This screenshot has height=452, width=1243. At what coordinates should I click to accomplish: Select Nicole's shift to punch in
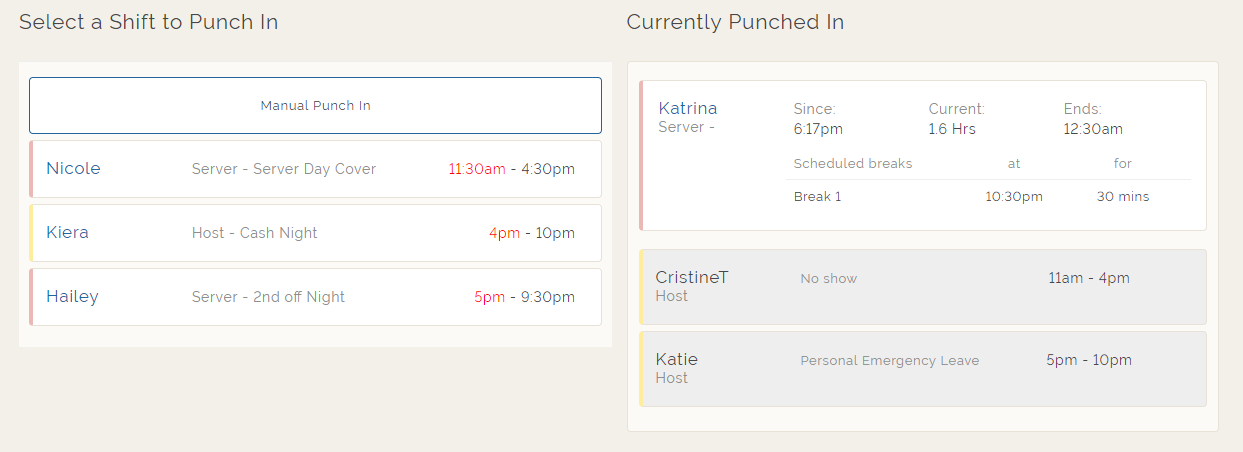click(74, 169)
